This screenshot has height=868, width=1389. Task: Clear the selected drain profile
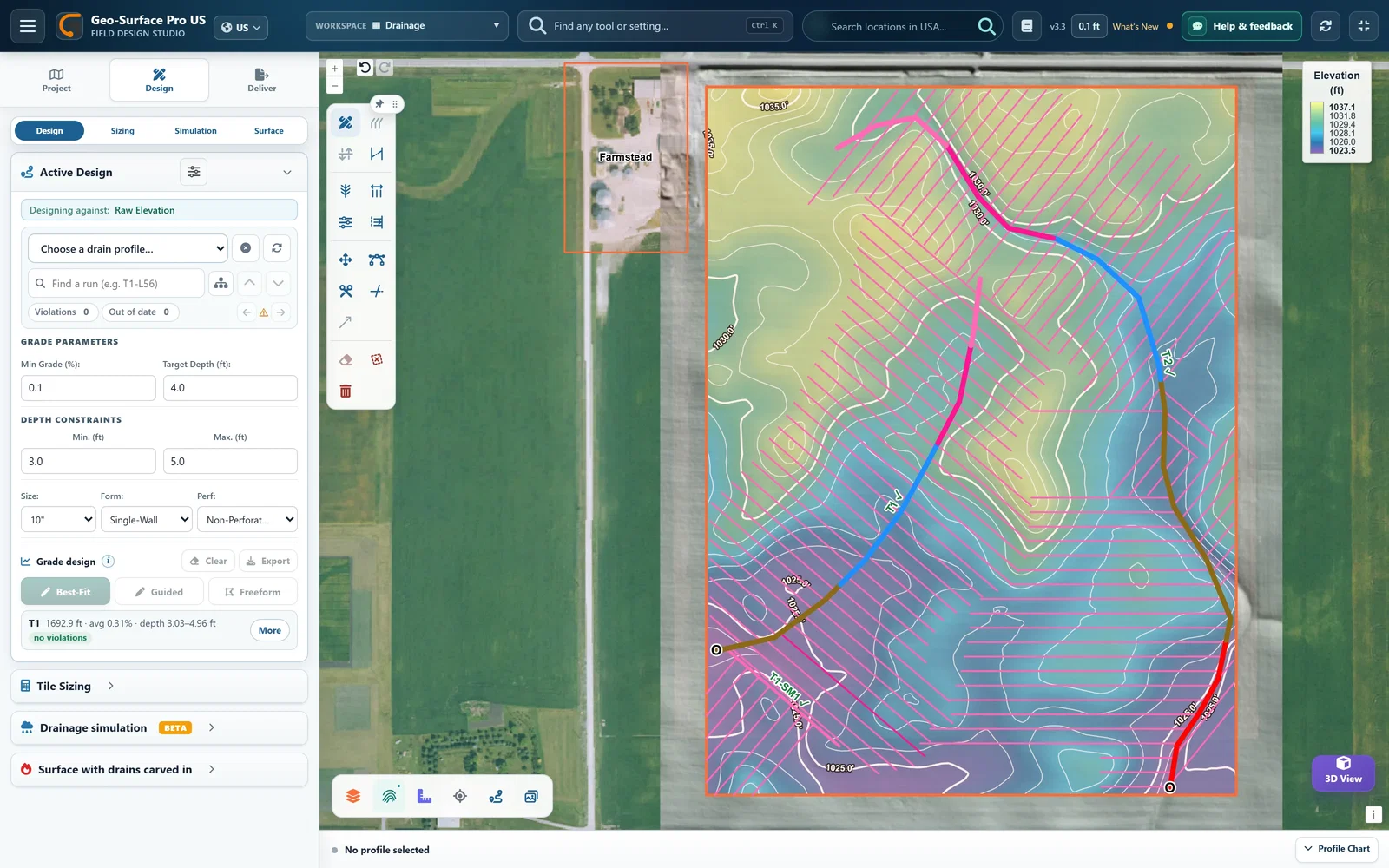[x=246, y=248]
